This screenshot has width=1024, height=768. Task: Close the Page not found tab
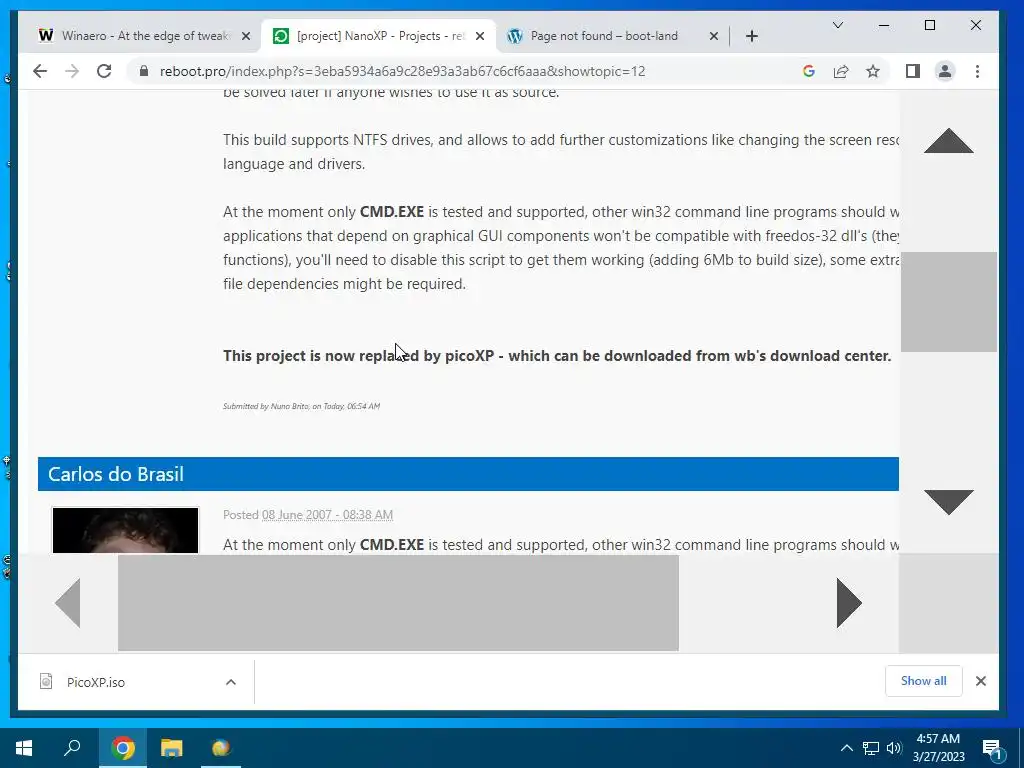pos(714,36)
